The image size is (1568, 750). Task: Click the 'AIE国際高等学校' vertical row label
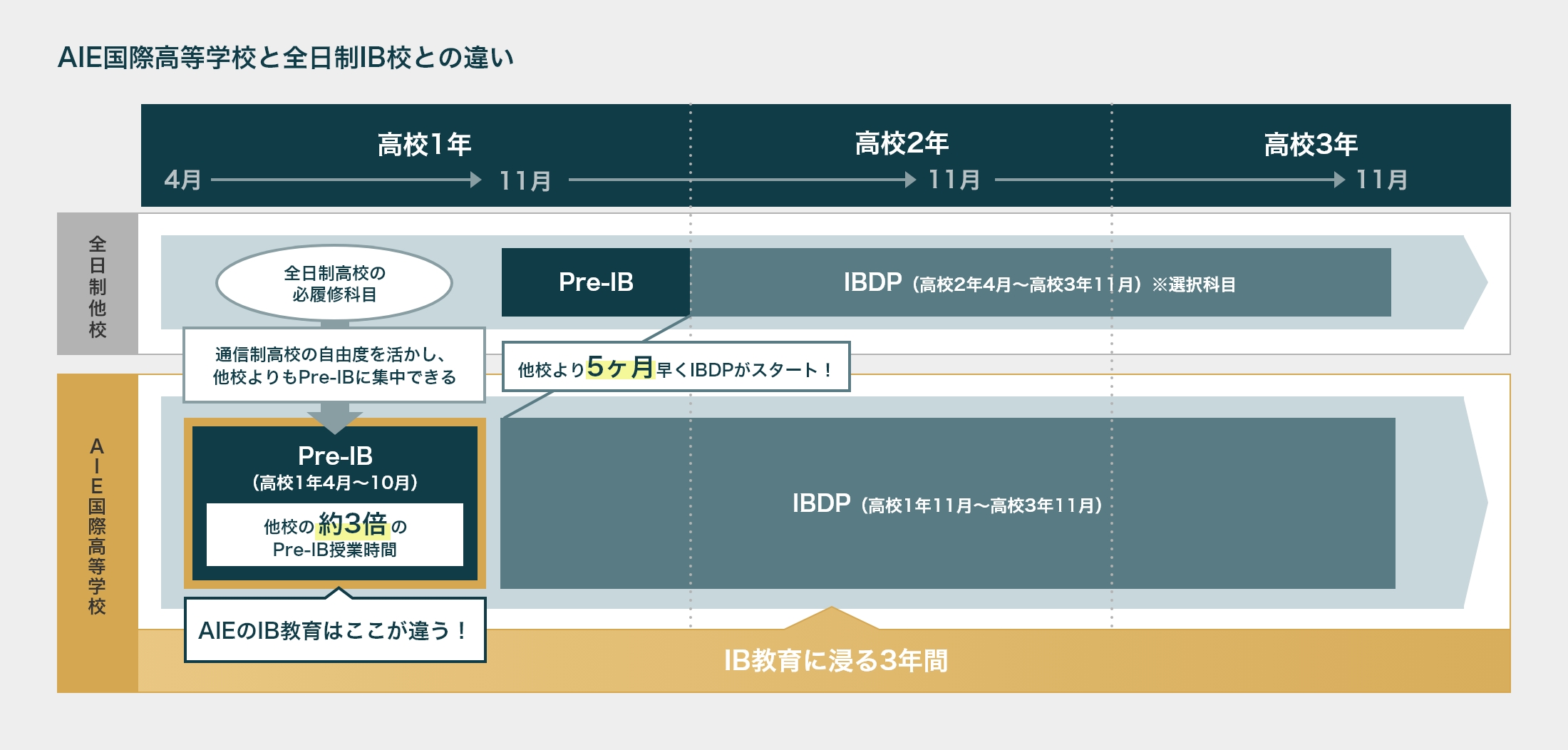coord(98,526)
